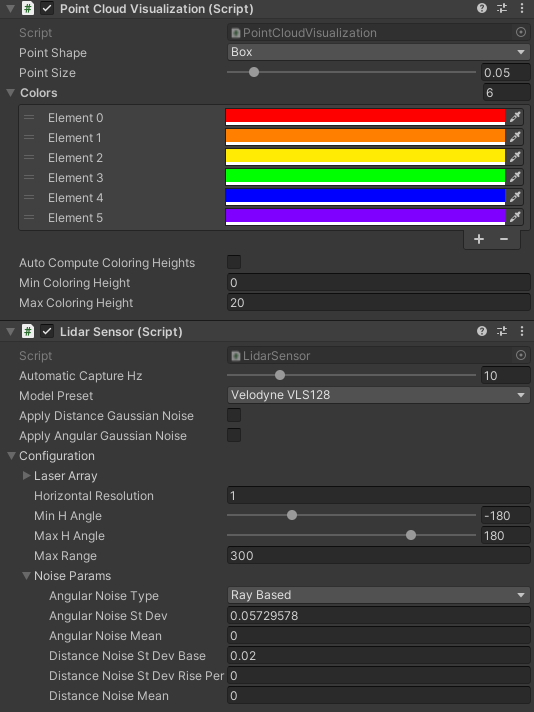Edit the Distance Noise Mean field
This screenshot has width=534, height=712.
coord(378,695)
